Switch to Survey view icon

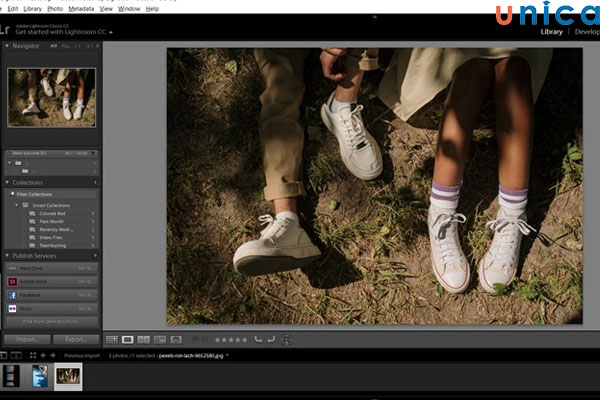(160, 340)
